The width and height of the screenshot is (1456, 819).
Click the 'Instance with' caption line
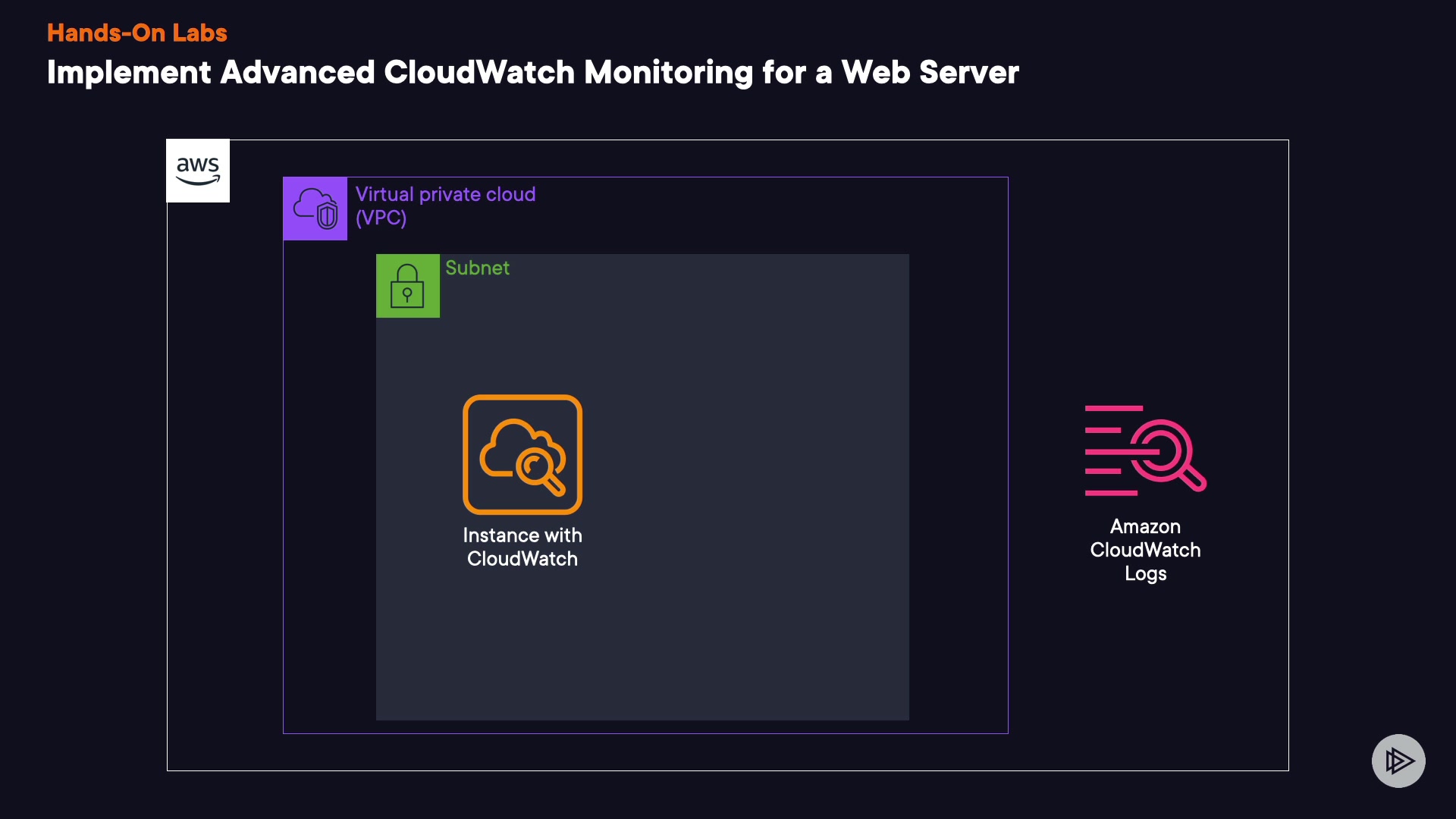click(x=522, y=535)
